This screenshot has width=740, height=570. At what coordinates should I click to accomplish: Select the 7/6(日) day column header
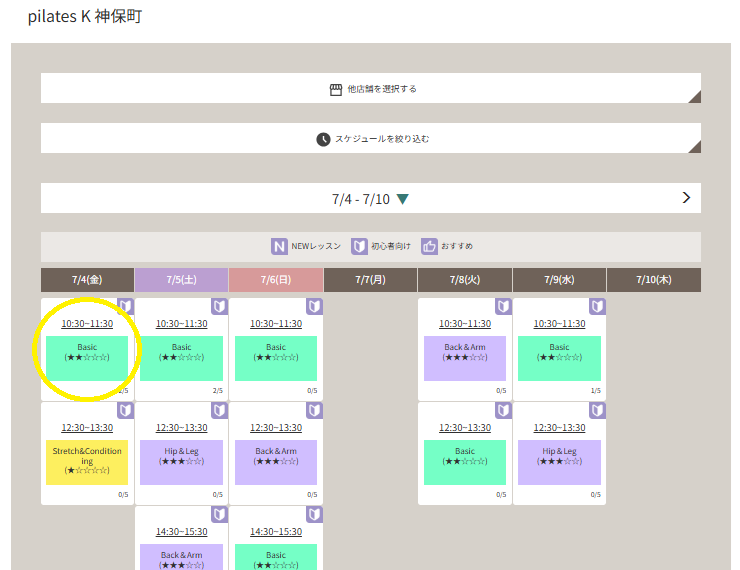pyautogui.click(x=275, y=280)
